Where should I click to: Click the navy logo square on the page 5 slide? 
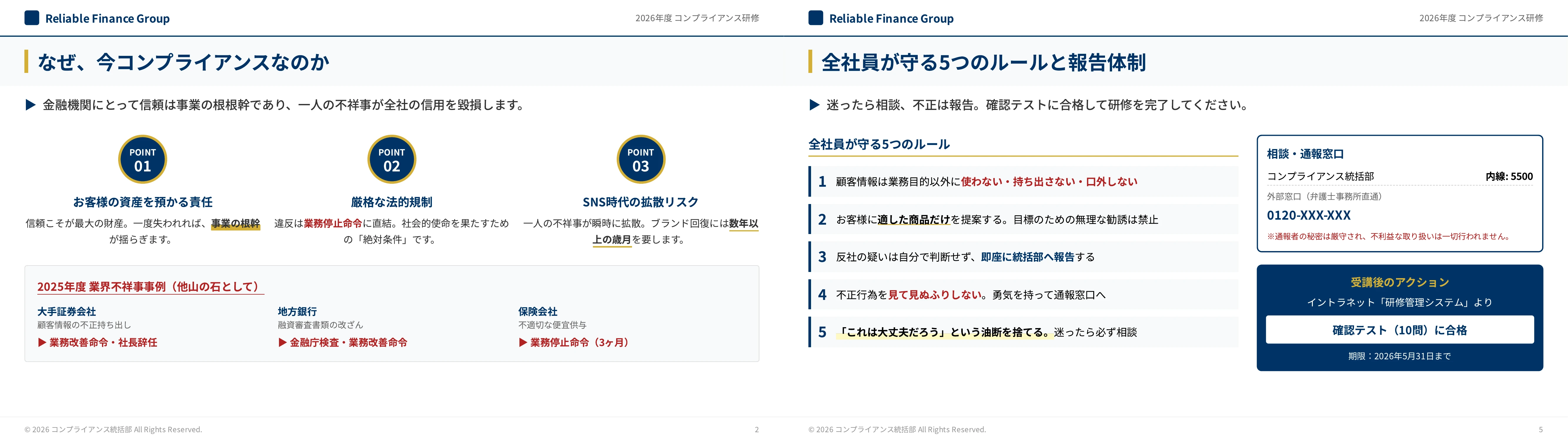tap(816, 18)
